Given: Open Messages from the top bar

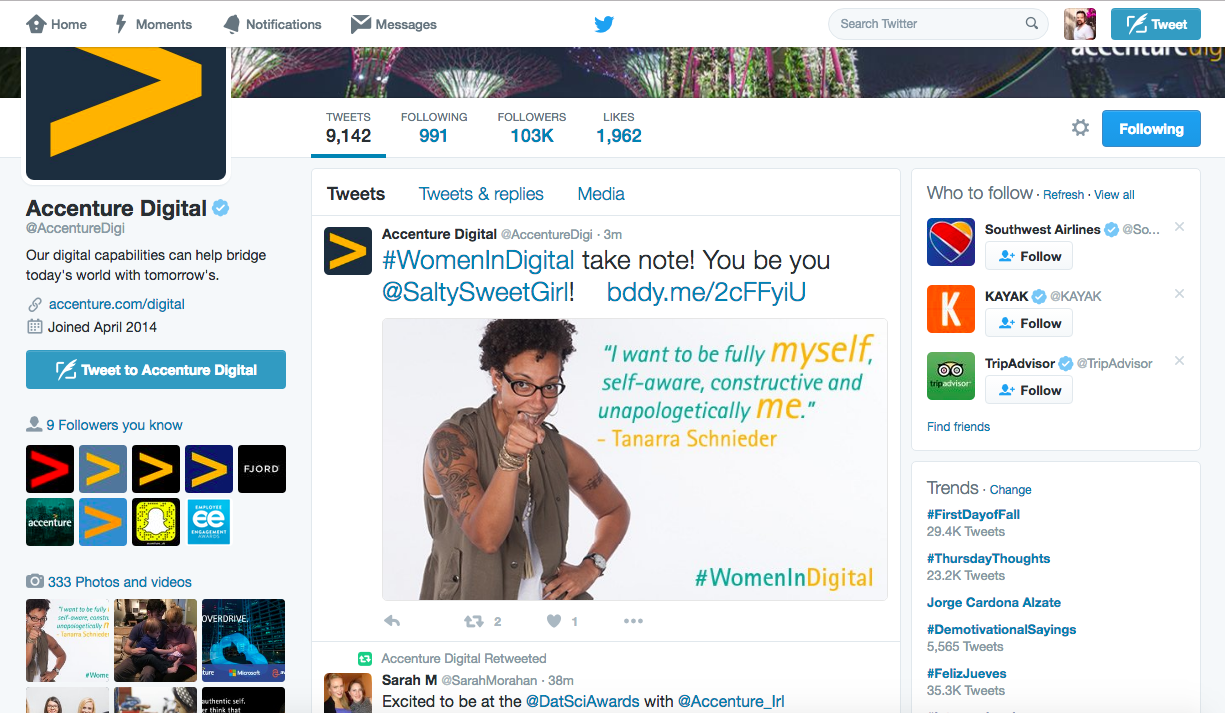Looking at the screenshot, I should click(x=394, y=24).
